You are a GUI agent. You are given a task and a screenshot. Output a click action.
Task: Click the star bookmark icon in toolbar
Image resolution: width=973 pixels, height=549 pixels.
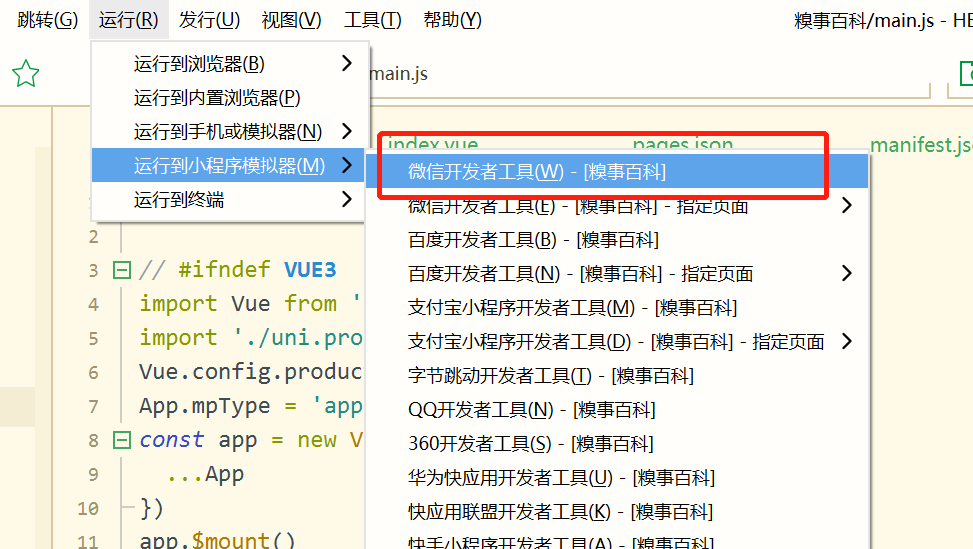pyautogui.click(x=25, y=73)
